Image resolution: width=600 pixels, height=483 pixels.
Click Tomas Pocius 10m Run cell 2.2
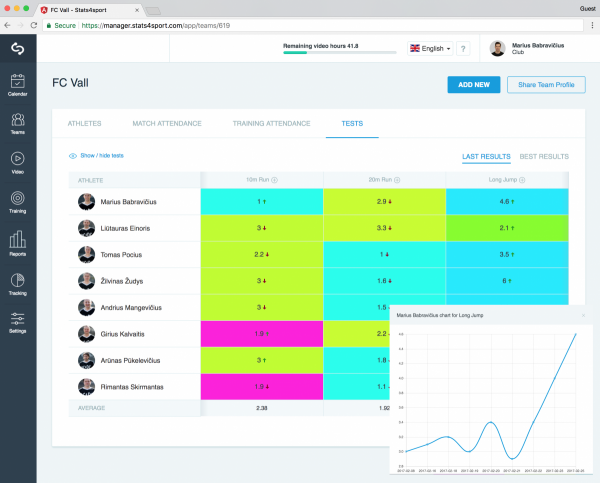tap(262, 254)
